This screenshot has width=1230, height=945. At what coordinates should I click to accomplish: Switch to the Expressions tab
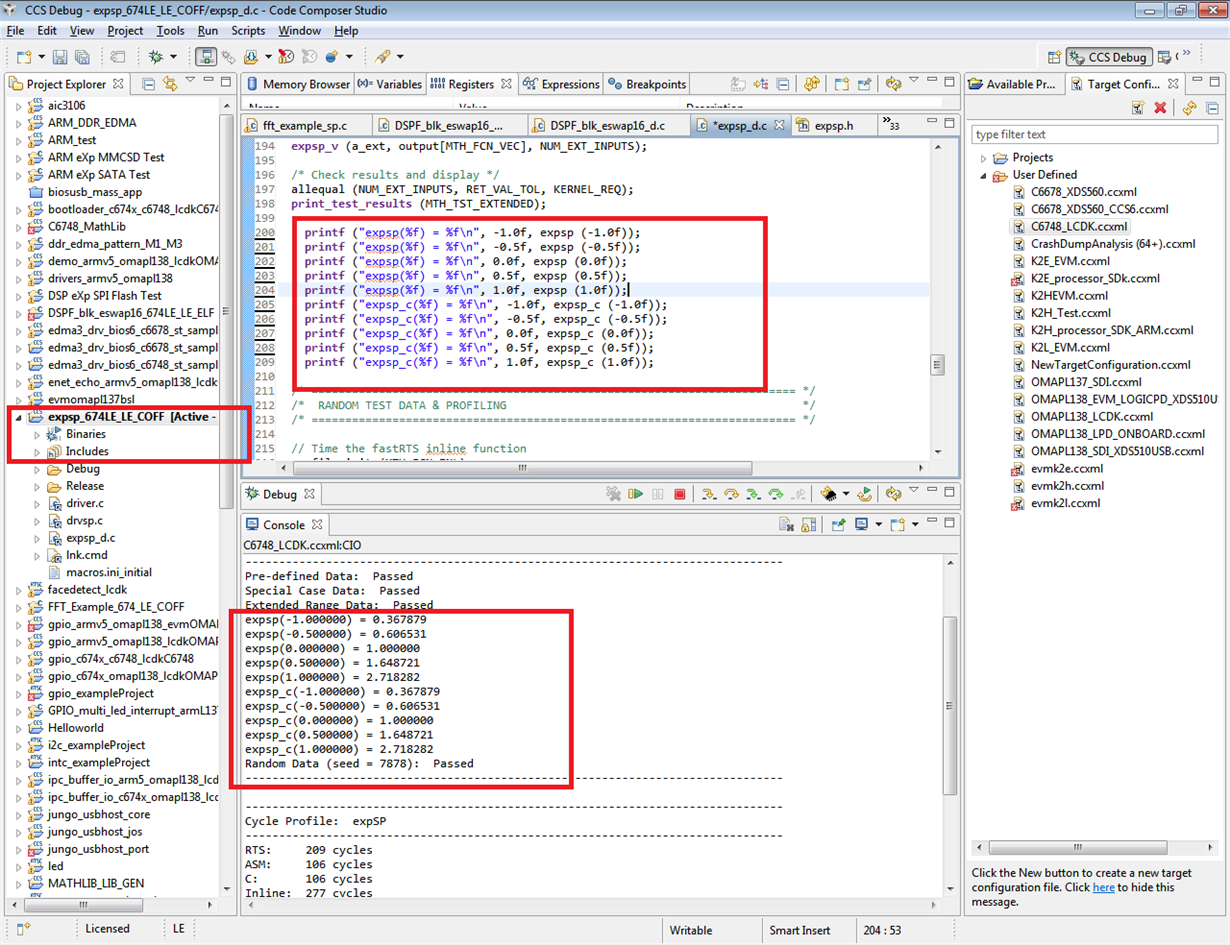coord(560,84)
